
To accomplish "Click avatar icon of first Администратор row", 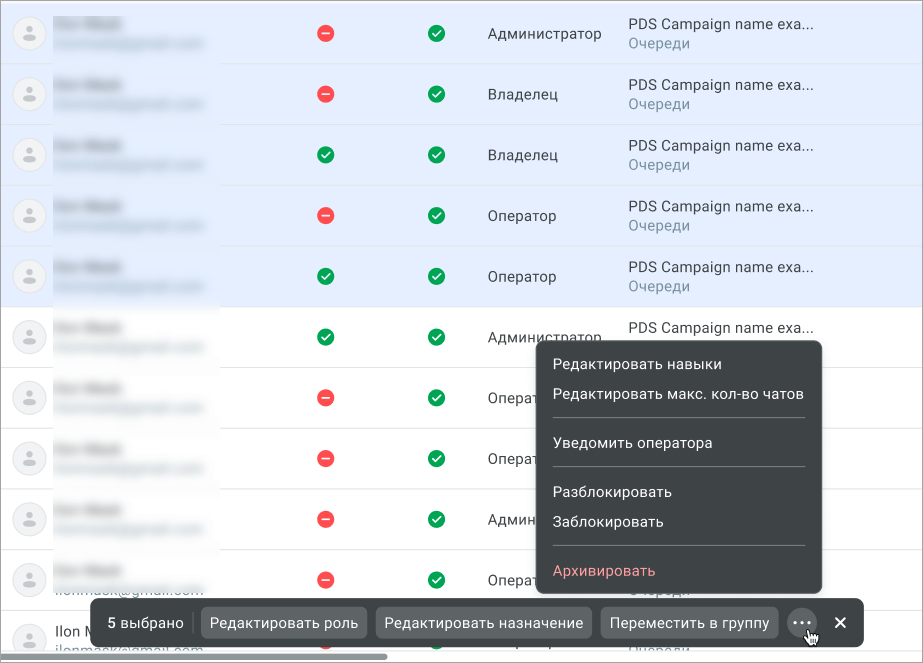I will [30, 34].
